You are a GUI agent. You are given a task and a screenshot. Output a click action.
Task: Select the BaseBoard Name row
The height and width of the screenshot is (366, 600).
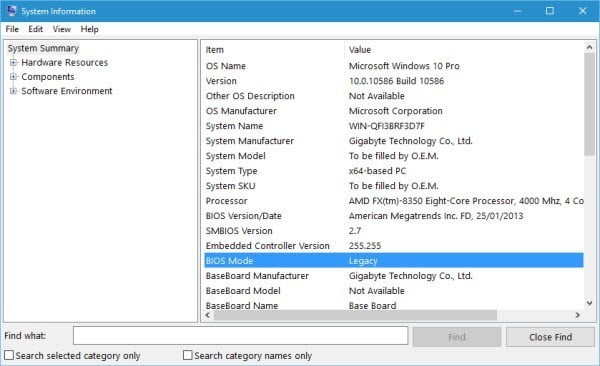point(394,305)
